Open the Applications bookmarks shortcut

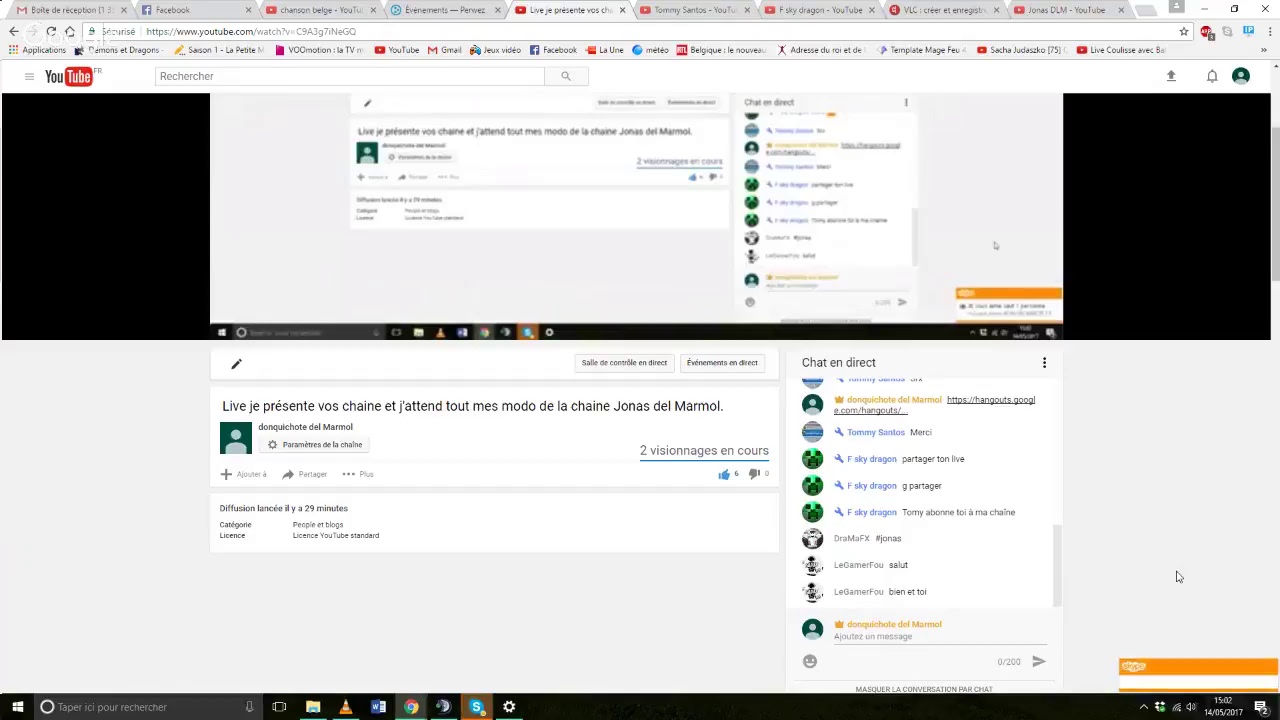(x=37, y=50)
